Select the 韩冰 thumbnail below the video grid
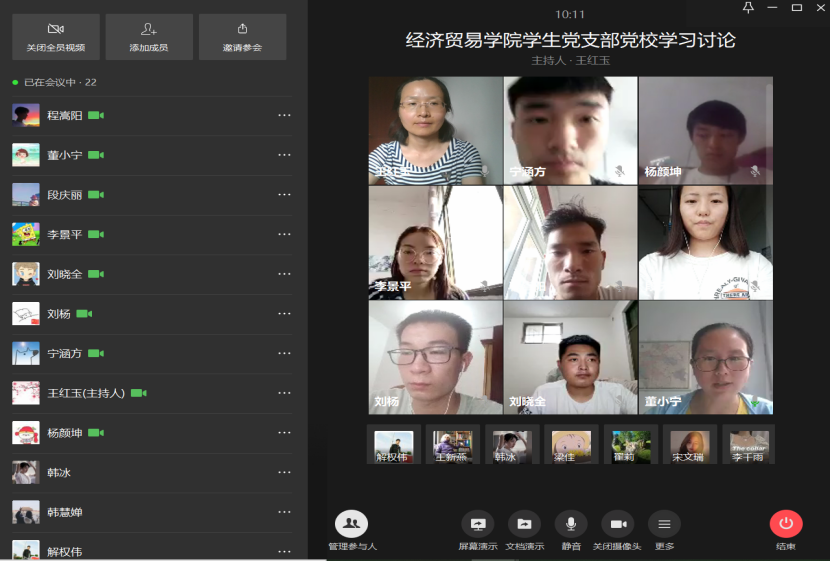 tap(512, 447)
